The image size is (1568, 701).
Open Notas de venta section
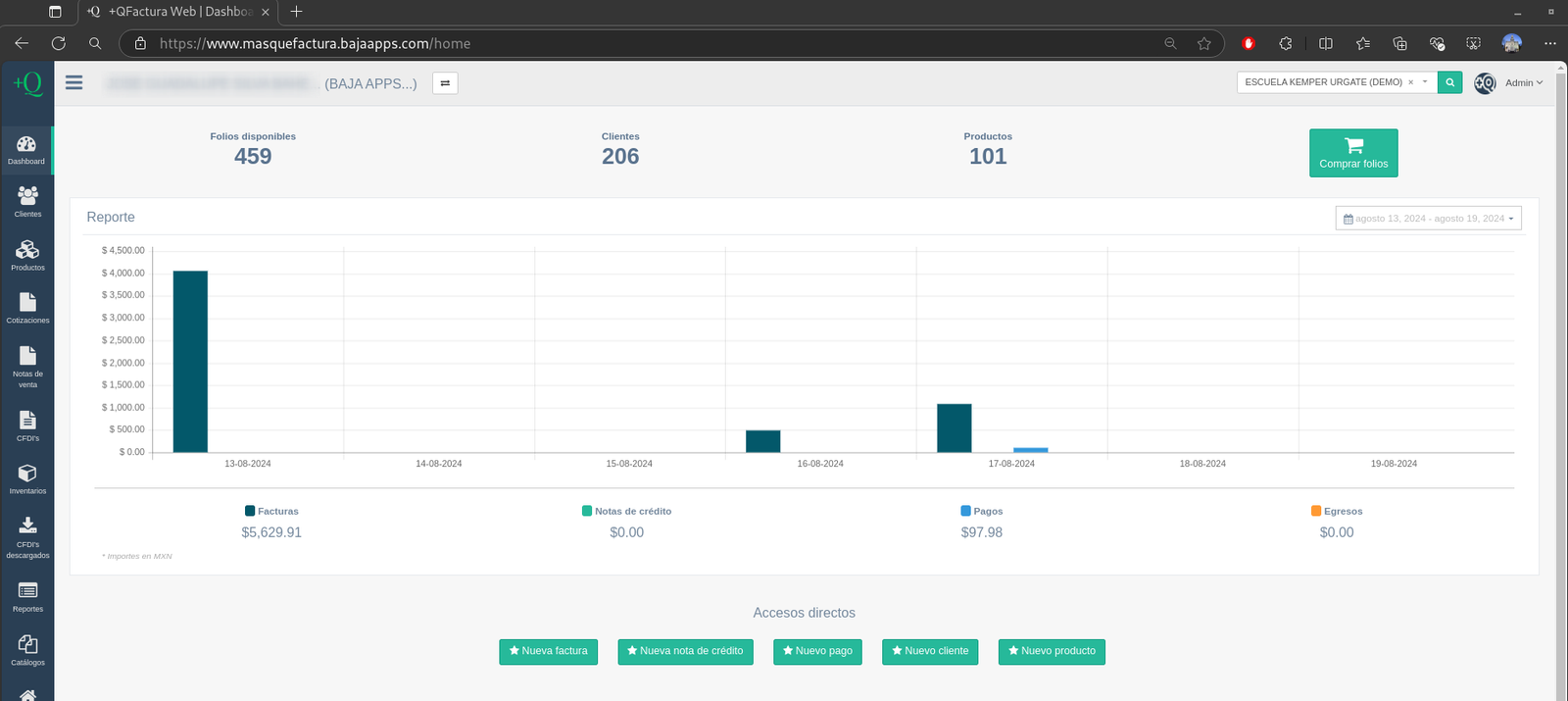coord(27,367)
